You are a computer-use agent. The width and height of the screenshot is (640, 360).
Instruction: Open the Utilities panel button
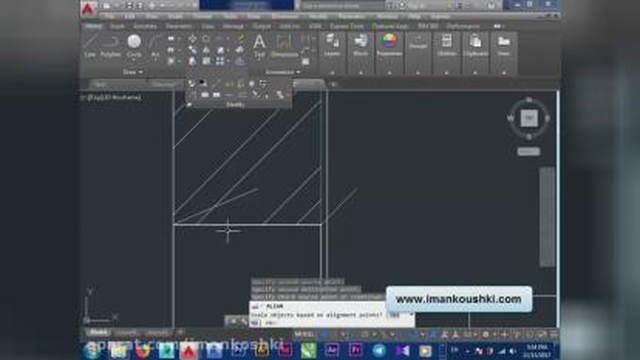click(x=447, y=45)
